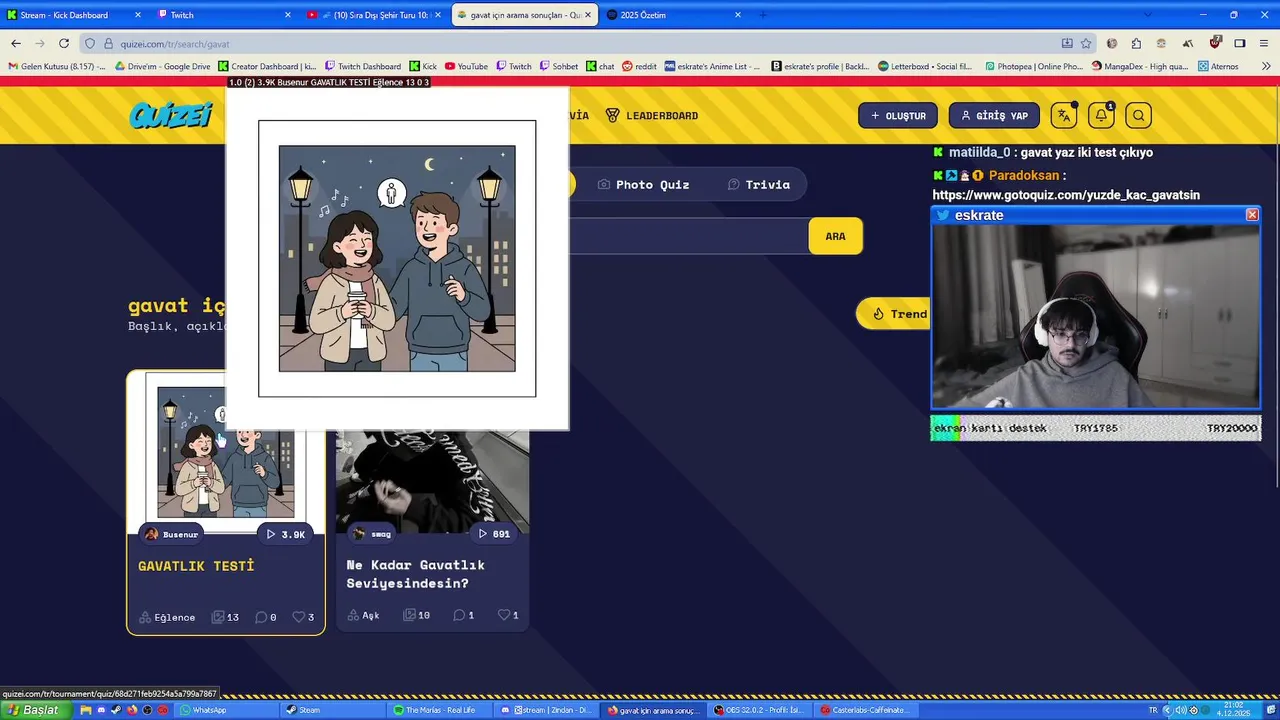Image resolution: width=1280 pixels, height=720 pixels.
Task: Click the GİRİŞ YAP login button
Action: [x=994, y=116]
